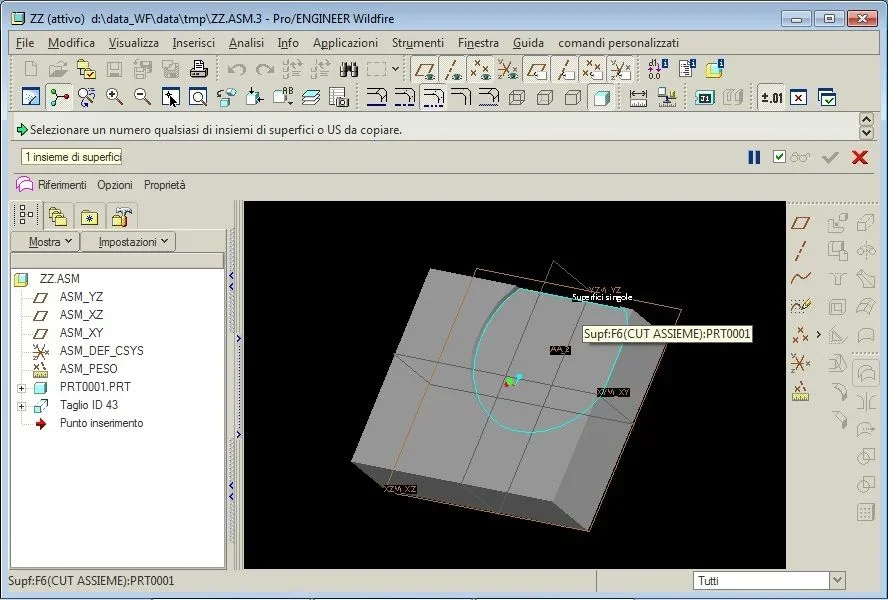Select Punto inserimento in model tree
The image size is (888, 600).
point(101,423)
